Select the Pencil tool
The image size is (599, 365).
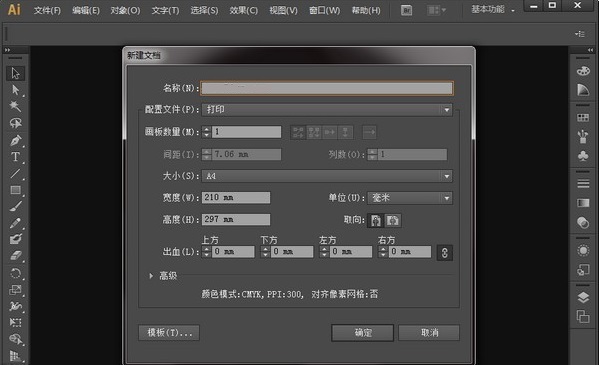(x=15, y=223)
